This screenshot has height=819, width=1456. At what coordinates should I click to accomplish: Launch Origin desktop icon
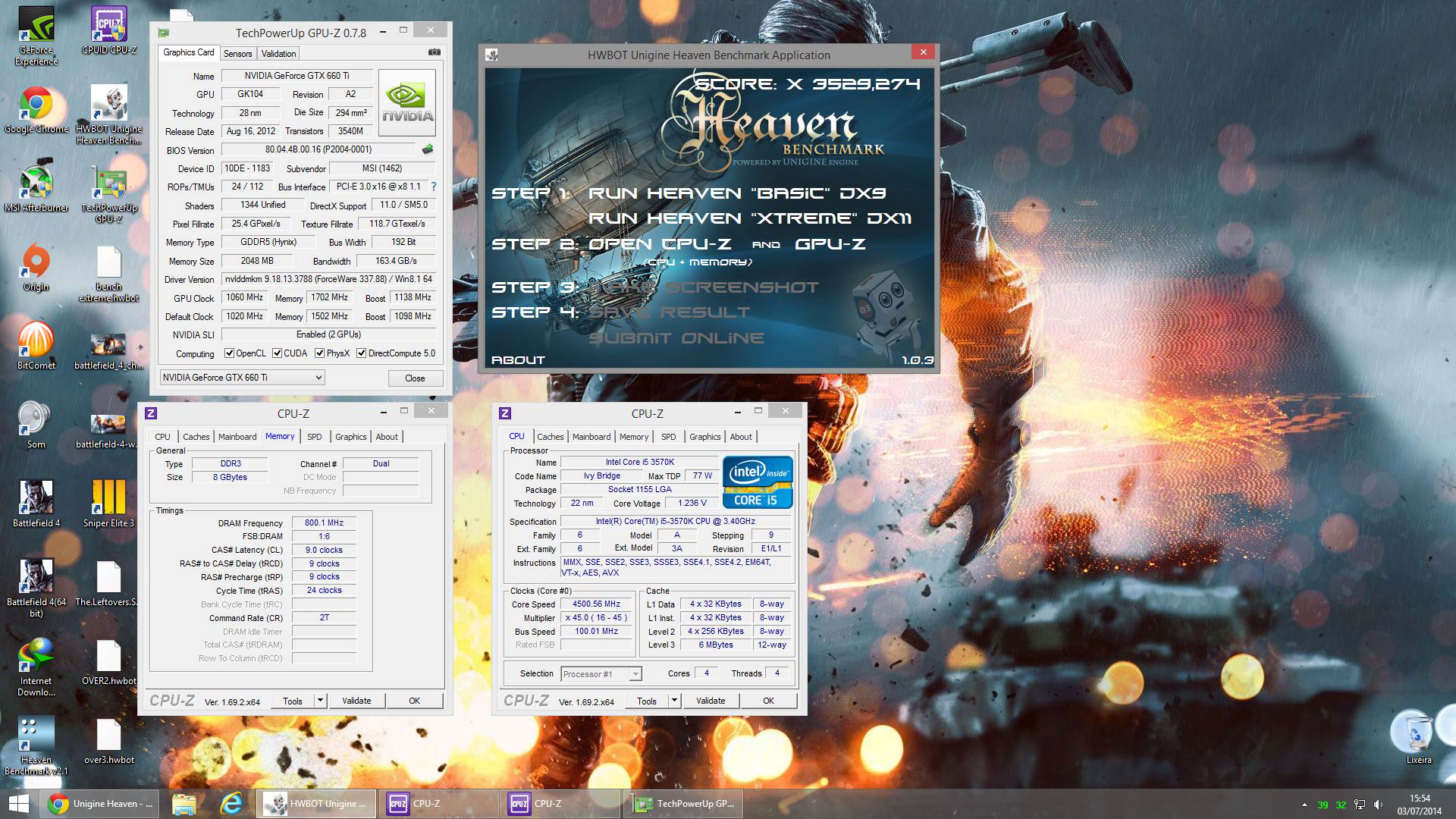[x=36, y=268]
